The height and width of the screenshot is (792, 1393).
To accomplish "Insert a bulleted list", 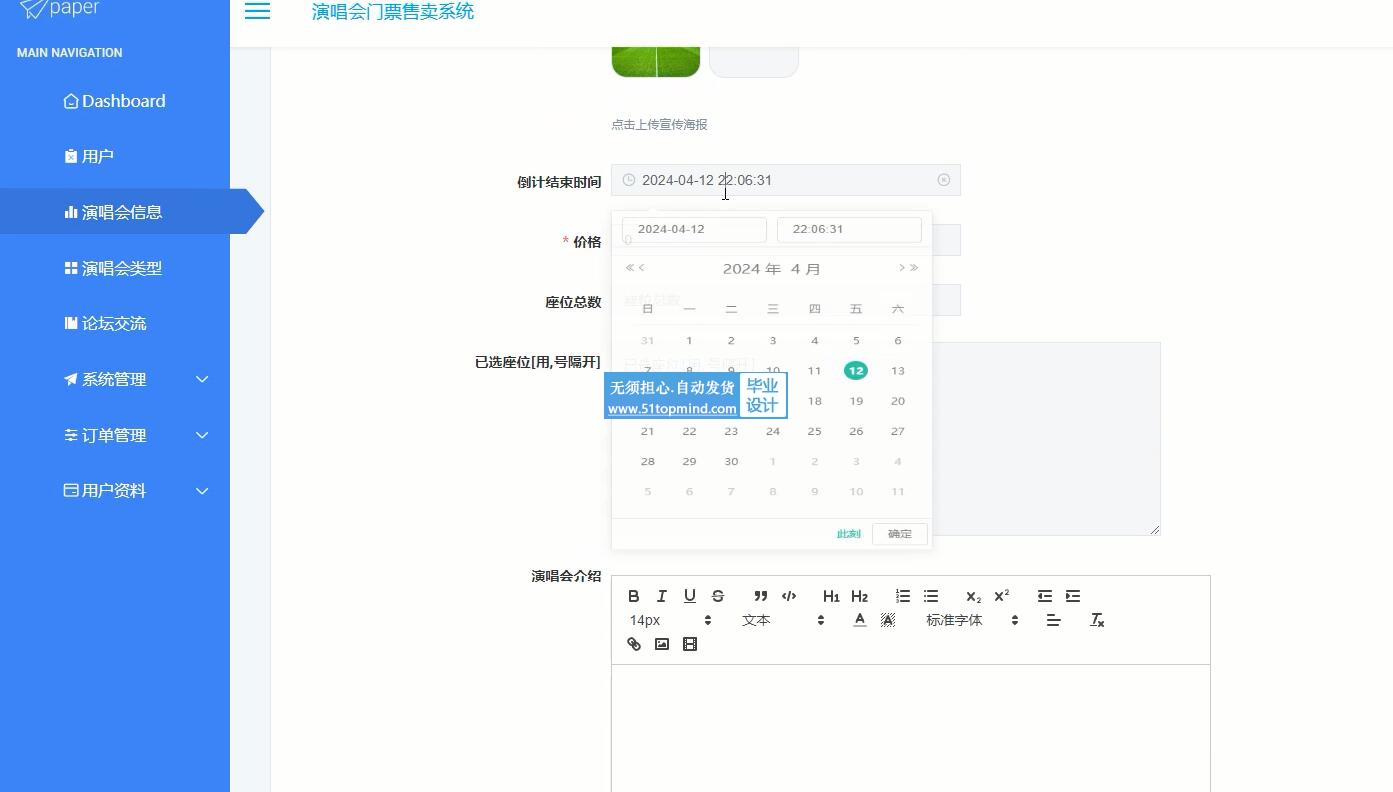I will 931,596.
